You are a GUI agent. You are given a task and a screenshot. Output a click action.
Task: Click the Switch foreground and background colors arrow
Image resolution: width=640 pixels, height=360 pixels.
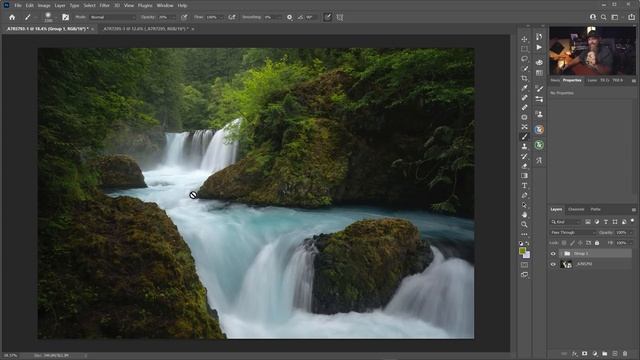point(528,244)
